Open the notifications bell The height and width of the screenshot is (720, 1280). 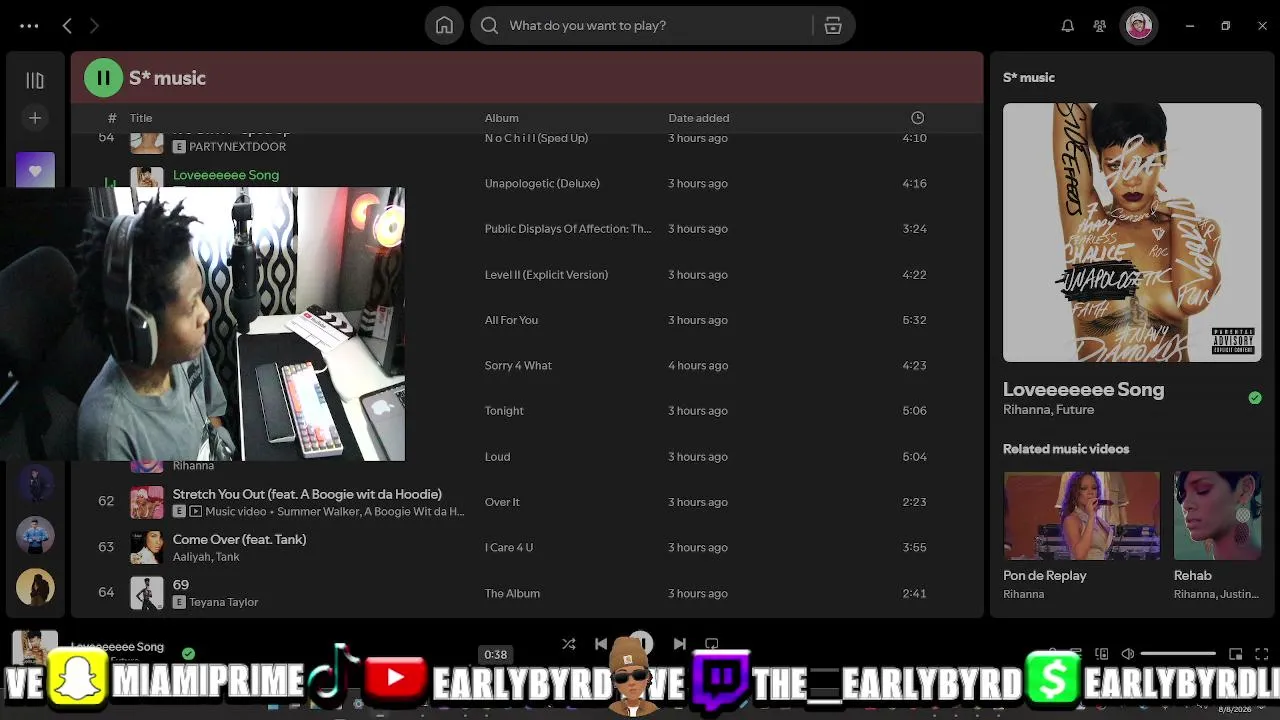coord(1067,26)
